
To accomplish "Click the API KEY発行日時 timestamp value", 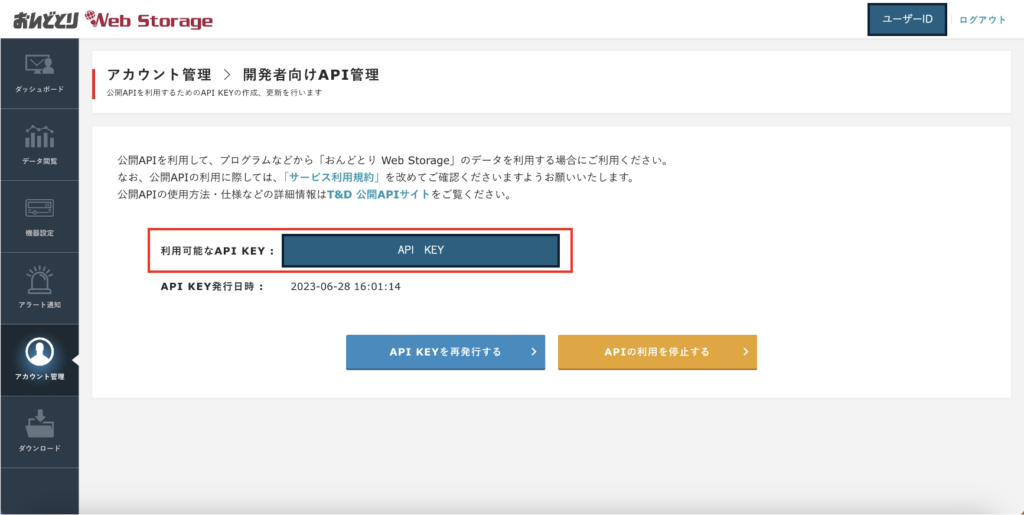I will click(x=345, y=286).
